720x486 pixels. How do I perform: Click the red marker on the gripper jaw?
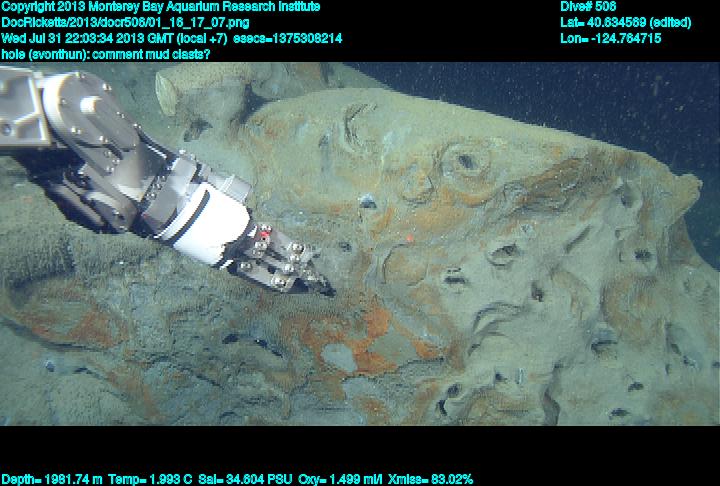click(265, 232)
